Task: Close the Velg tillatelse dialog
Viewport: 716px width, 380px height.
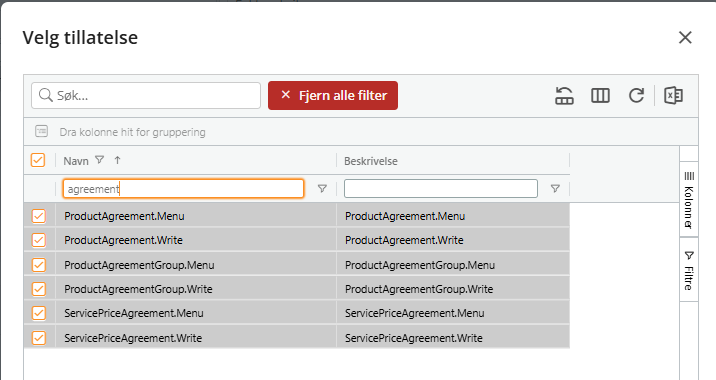Action: [x=685, y=37]
